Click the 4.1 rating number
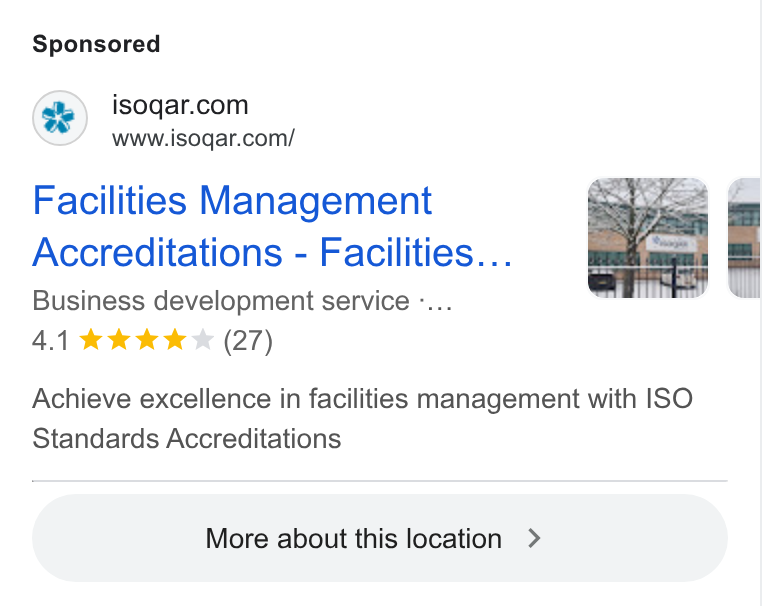Image resolution: width=776 pixels, height=606 pixels. 50,341
